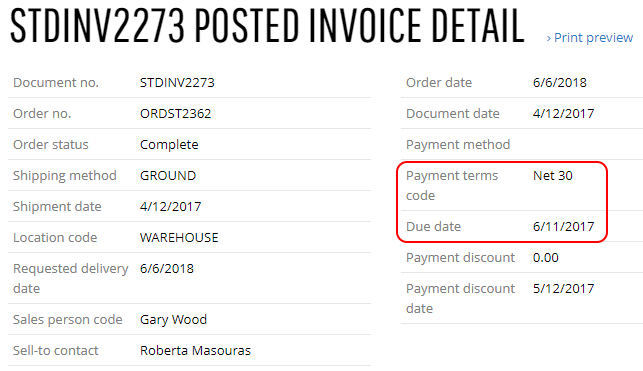
Task: Click order number ORDST2362
Action: pos(176,114)
